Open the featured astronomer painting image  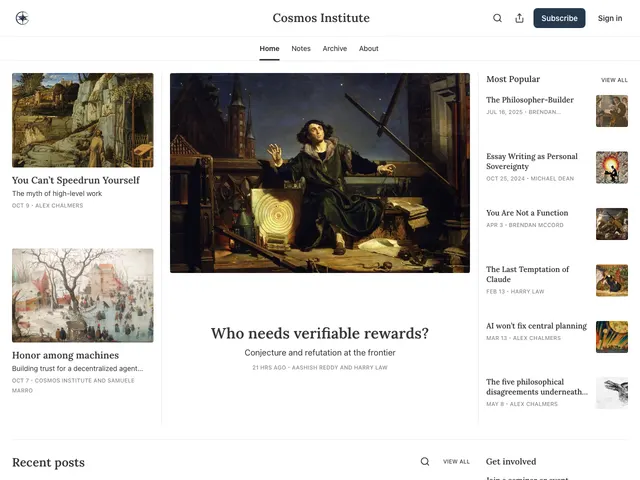(320, 173)
